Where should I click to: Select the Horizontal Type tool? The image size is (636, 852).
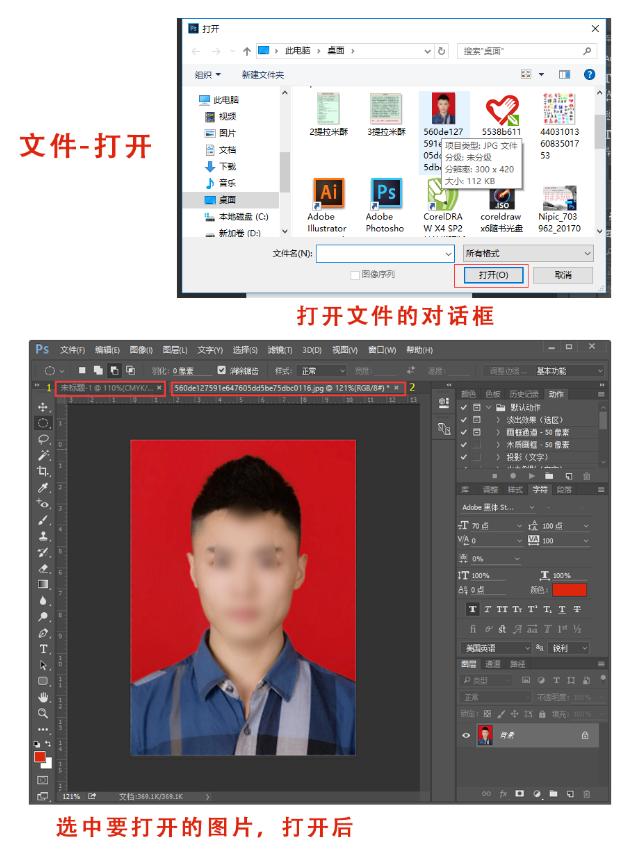[x=43, y=649]
